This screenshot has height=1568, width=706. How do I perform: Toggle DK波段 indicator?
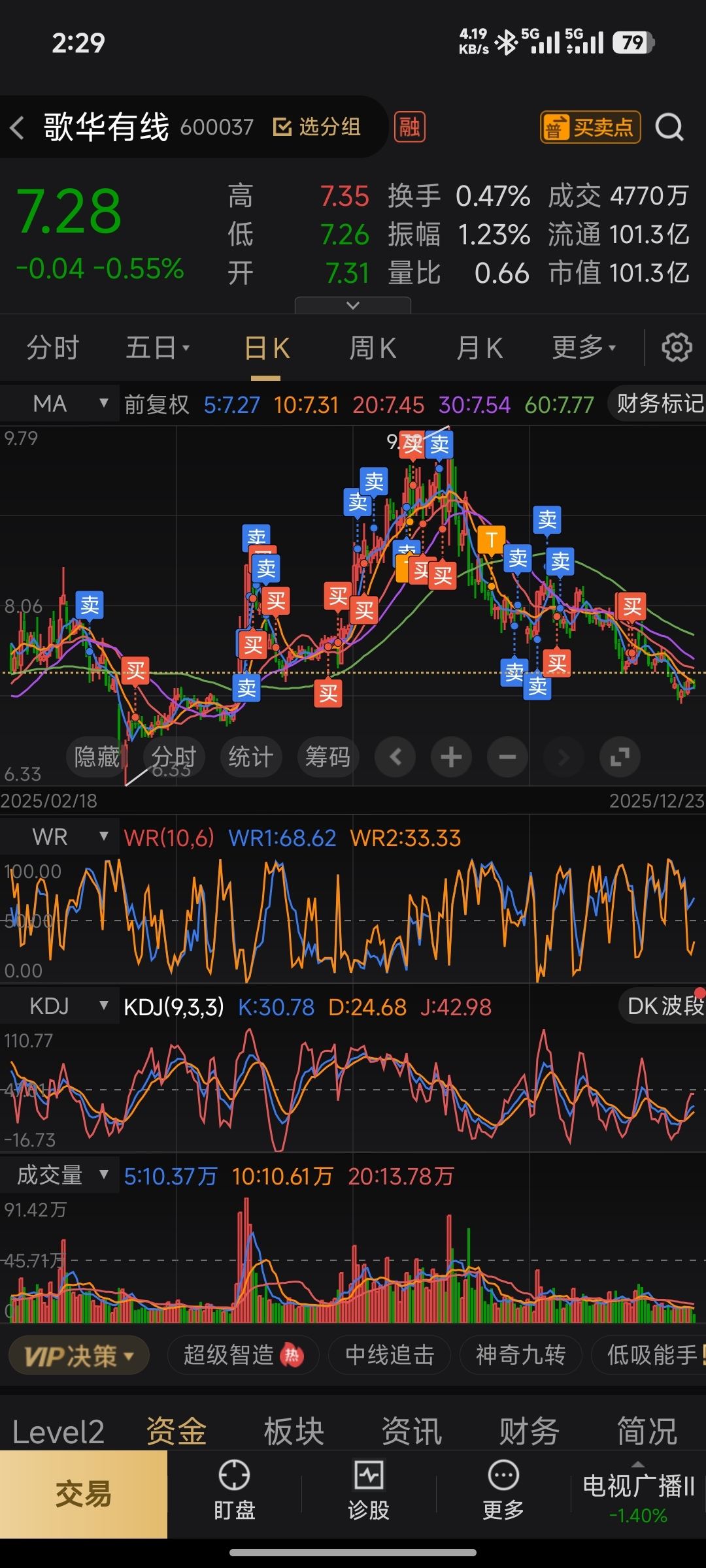663,1005
